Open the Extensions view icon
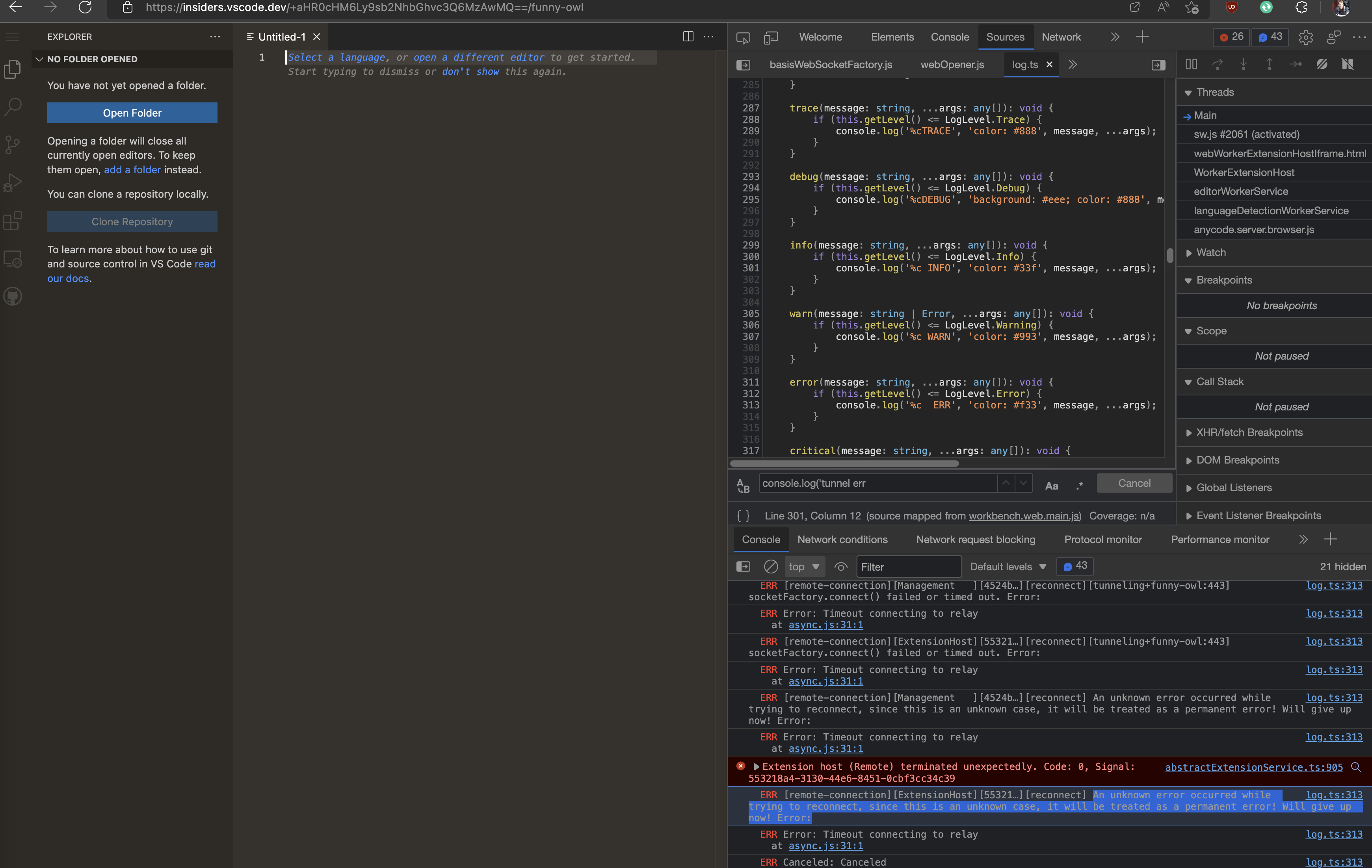The image size is (1372, 868). pyautogui.click(x=13, y=221)
